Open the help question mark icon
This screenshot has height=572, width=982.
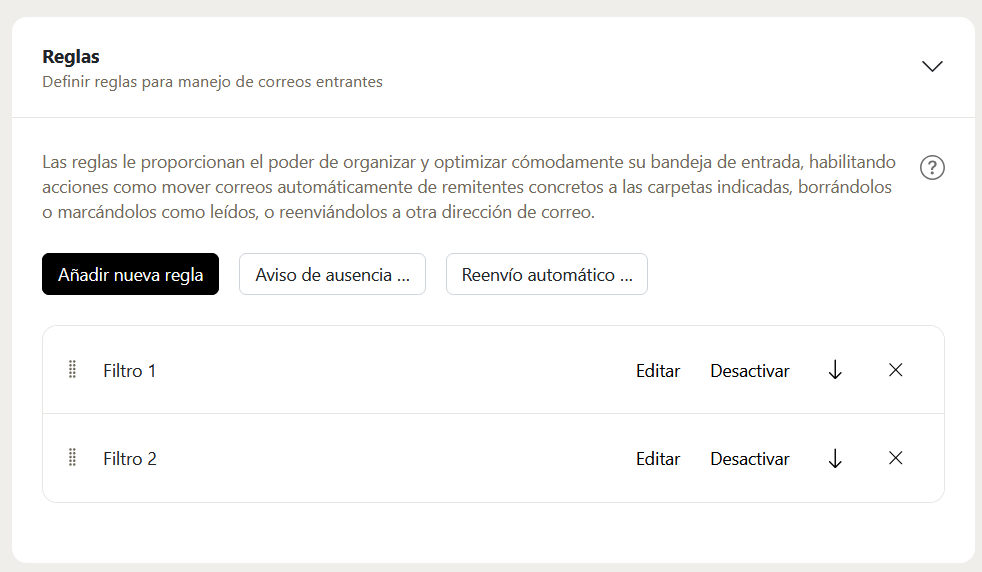point(932,167)
